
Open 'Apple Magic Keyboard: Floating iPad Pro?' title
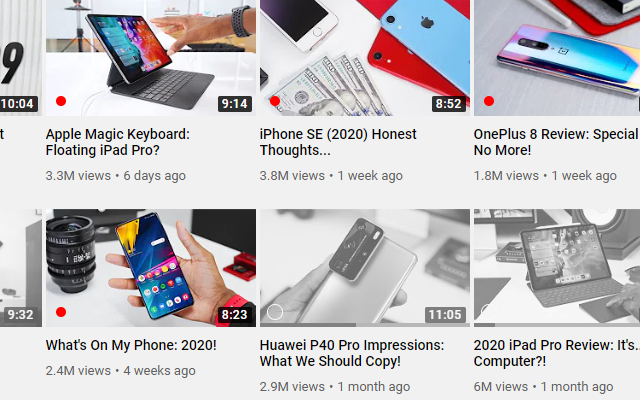[x=118, y=142]
